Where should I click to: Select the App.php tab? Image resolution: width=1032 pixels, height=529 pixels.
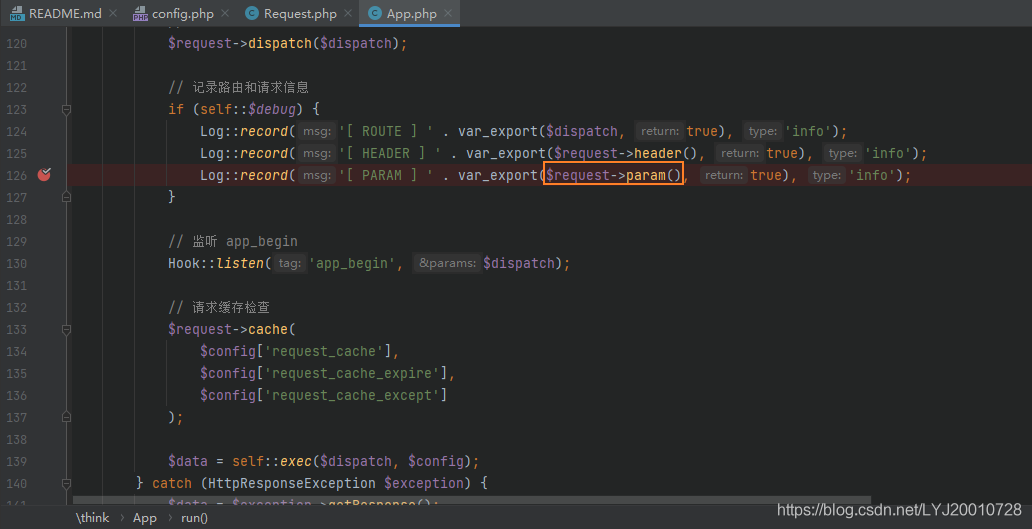[411, 13]
